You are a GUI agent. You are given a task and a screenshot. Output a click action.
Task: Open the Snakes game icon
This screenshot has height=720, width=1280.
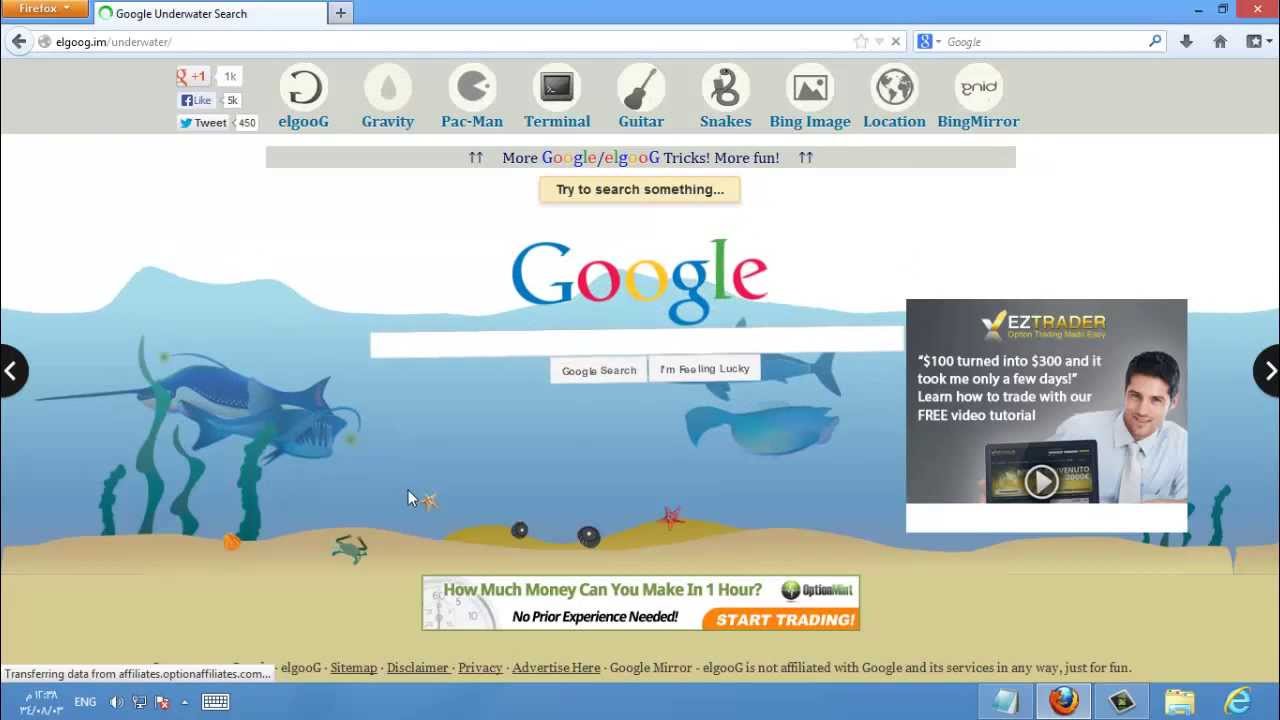tap(725, 89)
